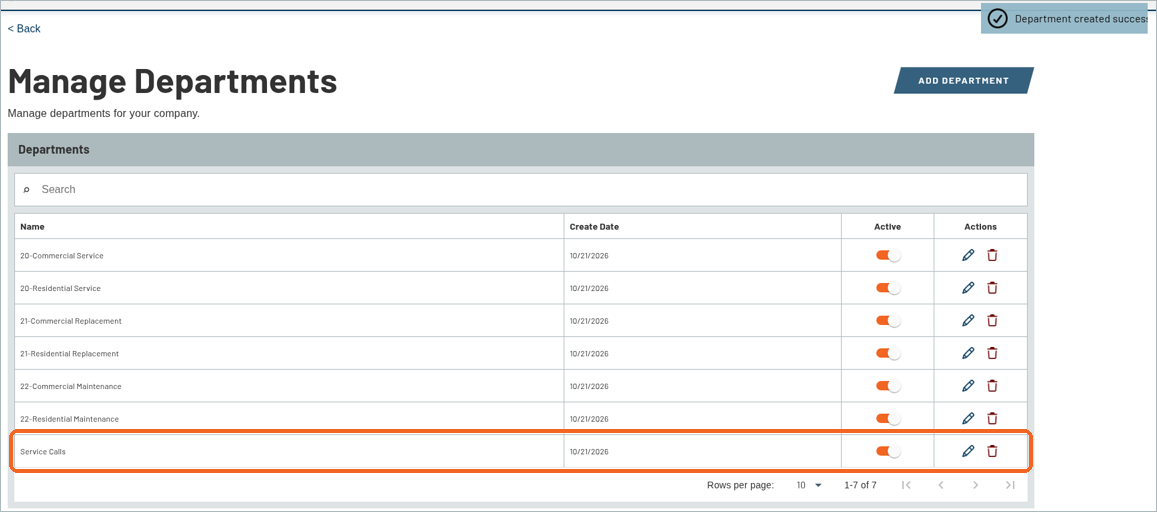This screenshot has height=512, width=1157.
Task: Delete the 20-Commercial Service department
Action: pos(992,255)
